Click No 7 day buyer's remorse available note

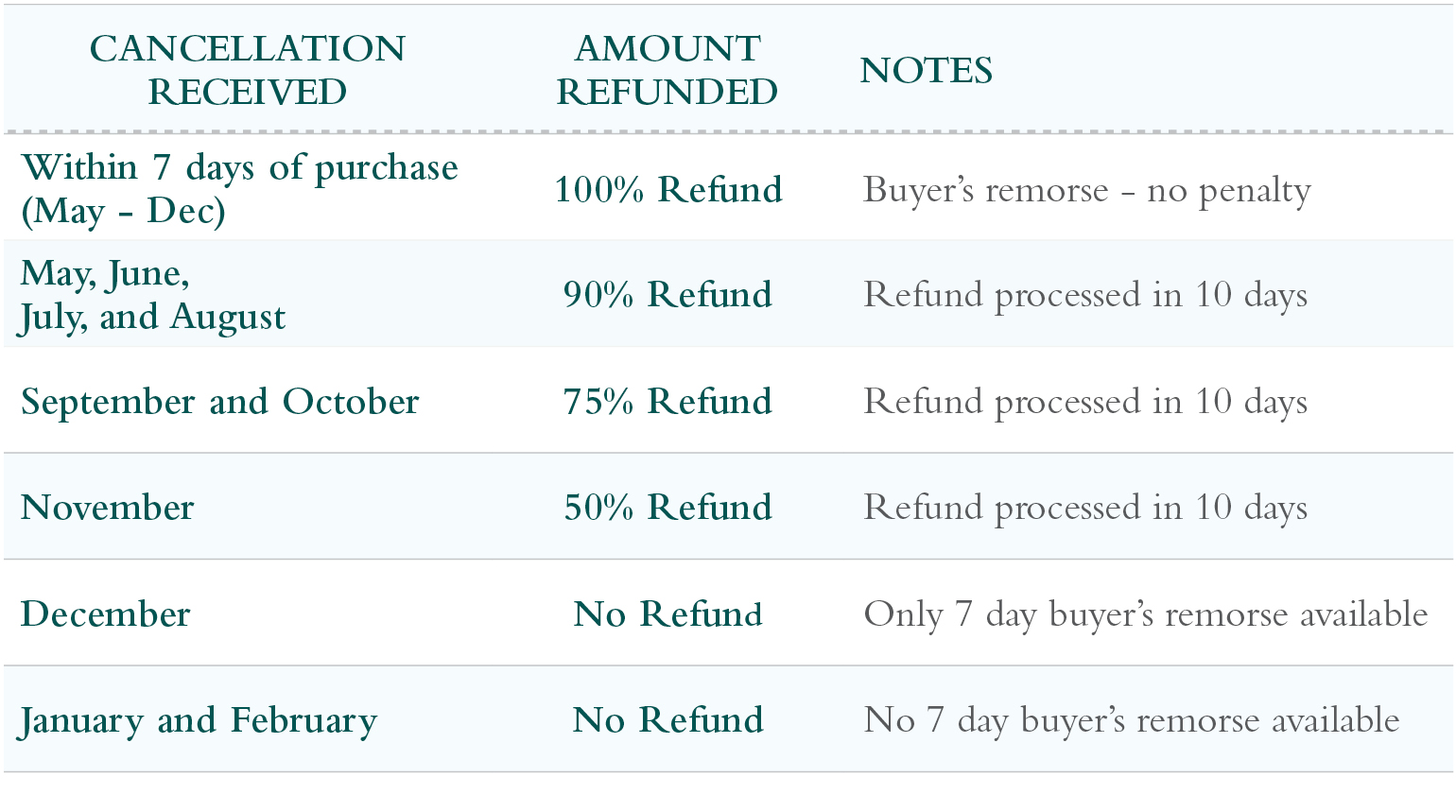pos(1132,721)
